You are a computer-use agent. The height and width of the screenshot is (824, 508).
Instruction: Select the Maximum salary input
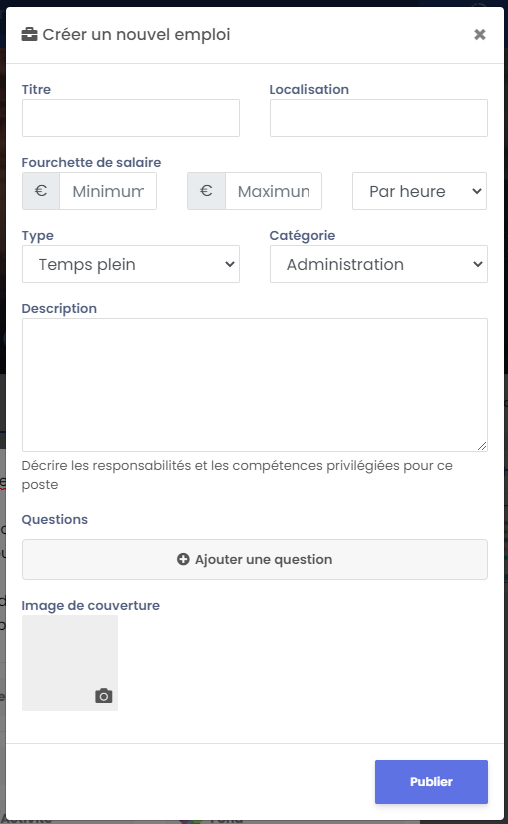click(x=274, y=191)
